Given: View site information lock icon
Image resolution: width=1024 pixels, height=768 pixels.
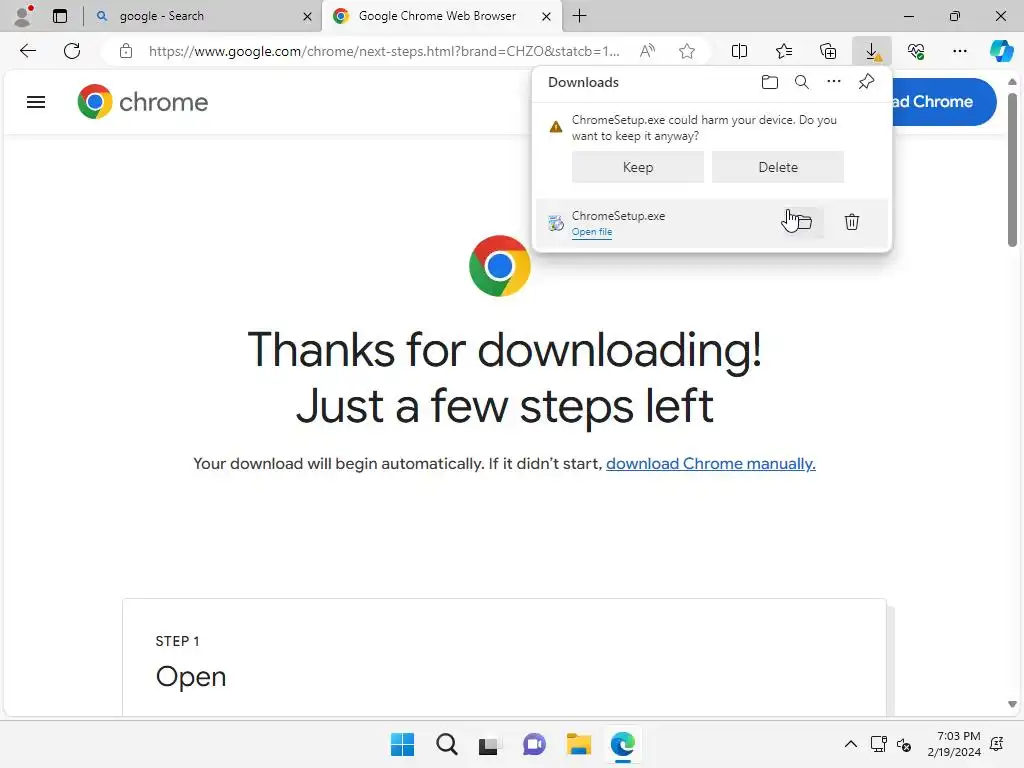Looking at the screenshot, I should click(x=126, y=51).
